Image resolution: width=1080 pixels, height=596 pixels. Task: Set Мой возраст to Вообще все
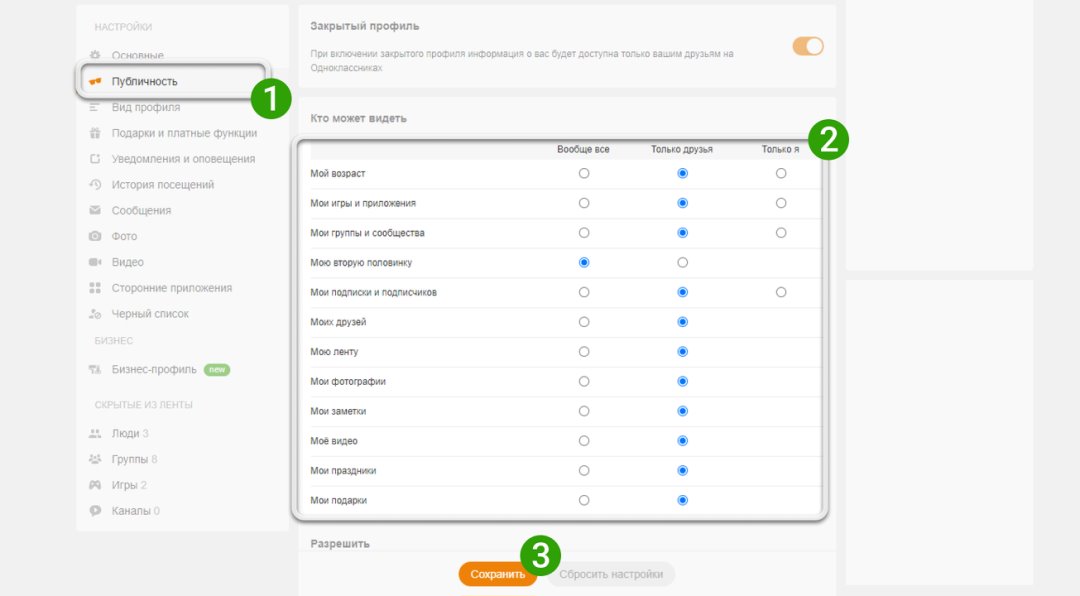click(x=584, y=173)
